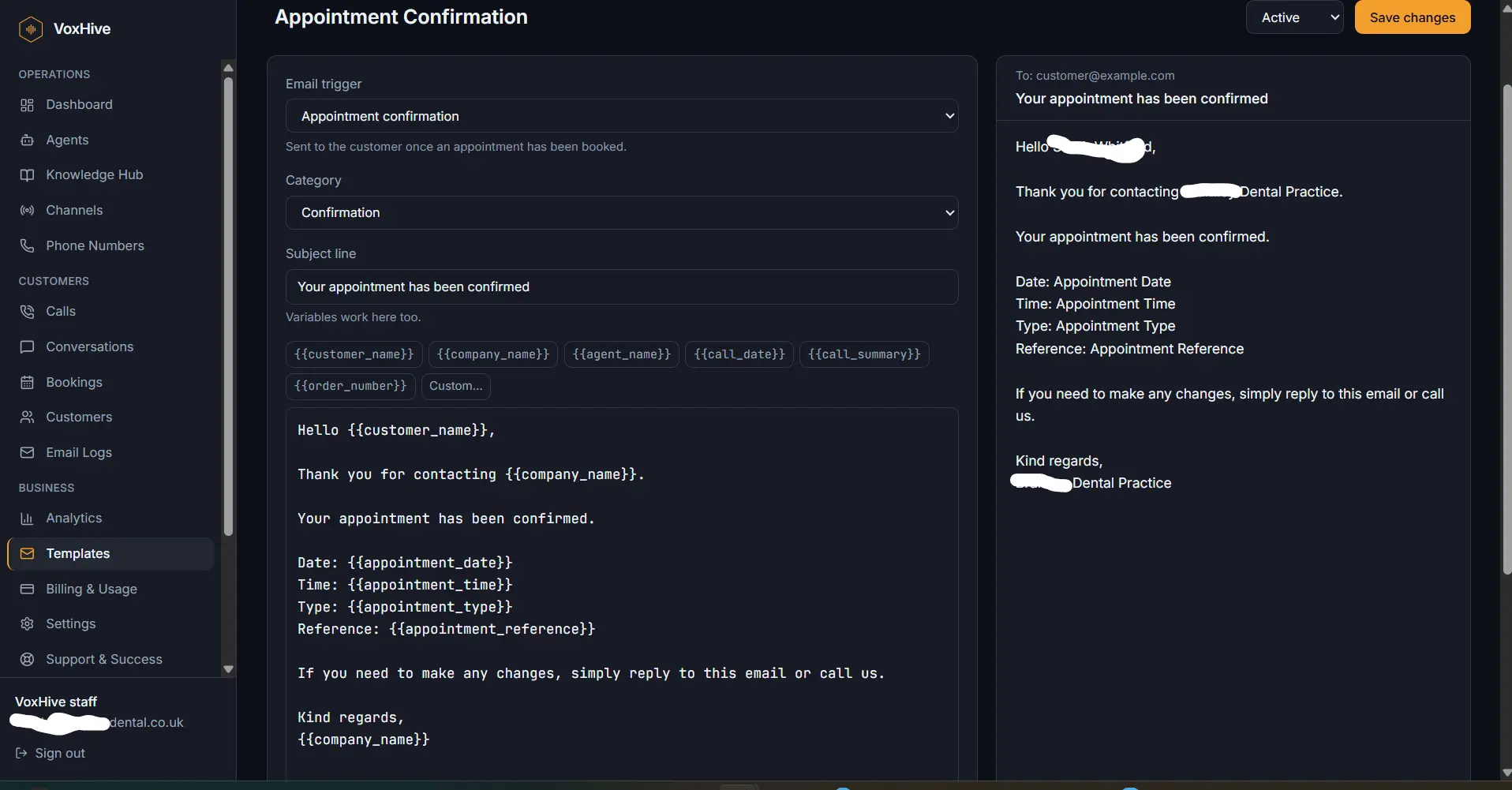Click the Settings gear icon

click(x=27, y=624)
